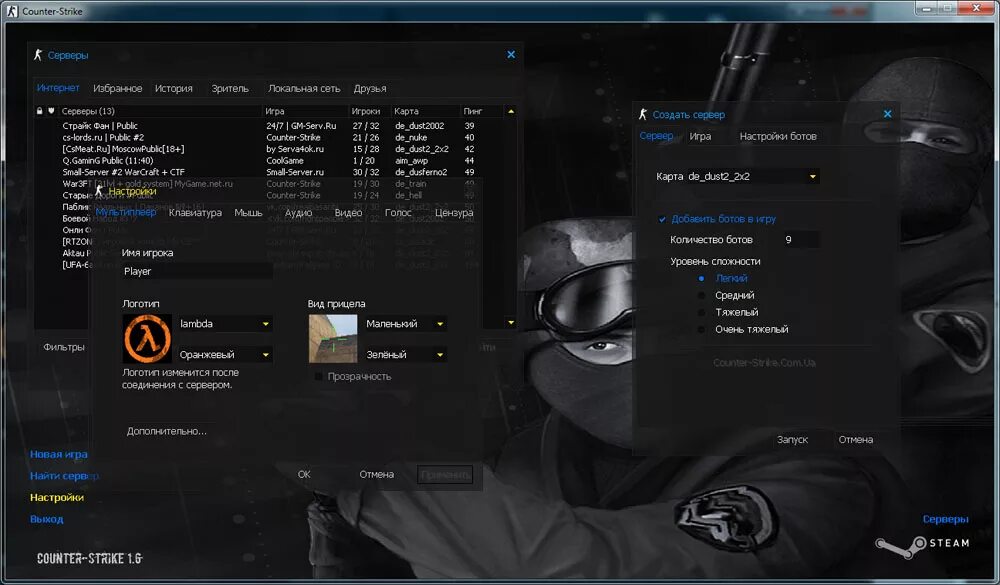This screenshot has width=1000, height=585.
Task: Open the Цензура settings tab
Action: [453, 212]
